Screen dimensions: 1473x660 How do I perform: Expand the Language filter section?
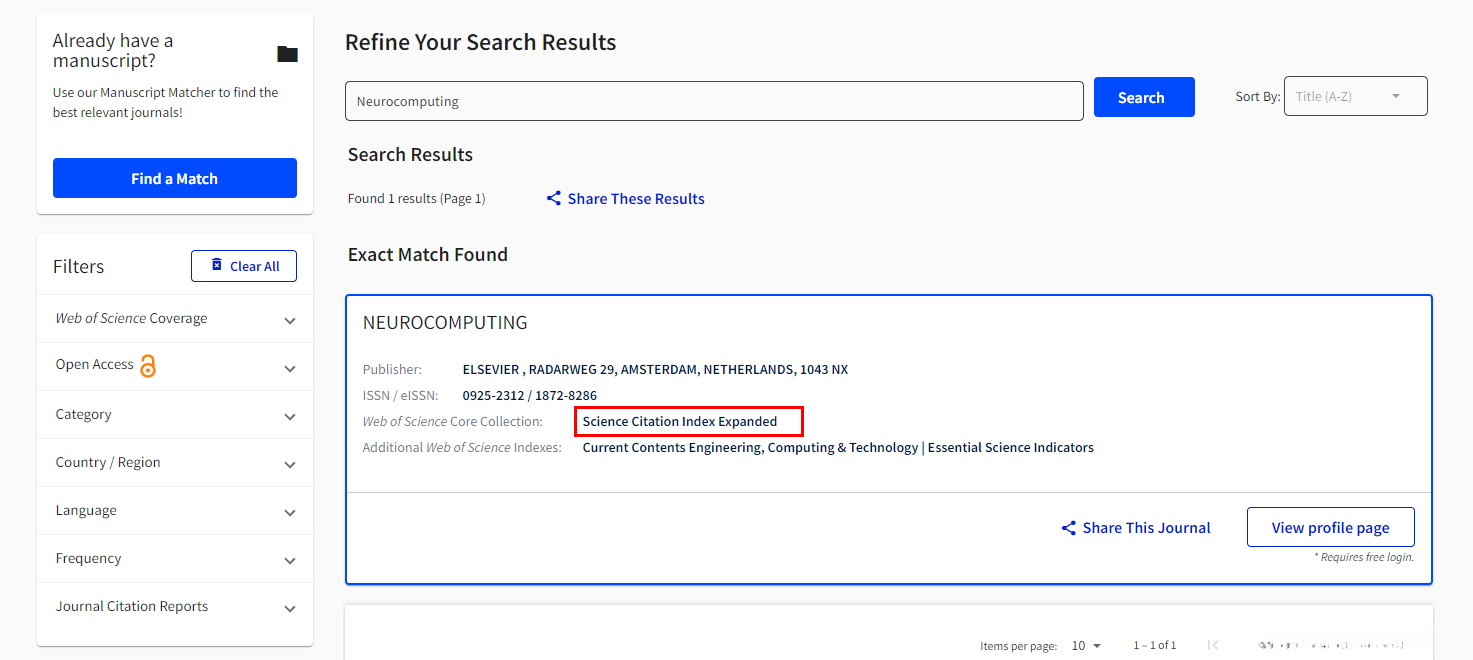[290, 513]
